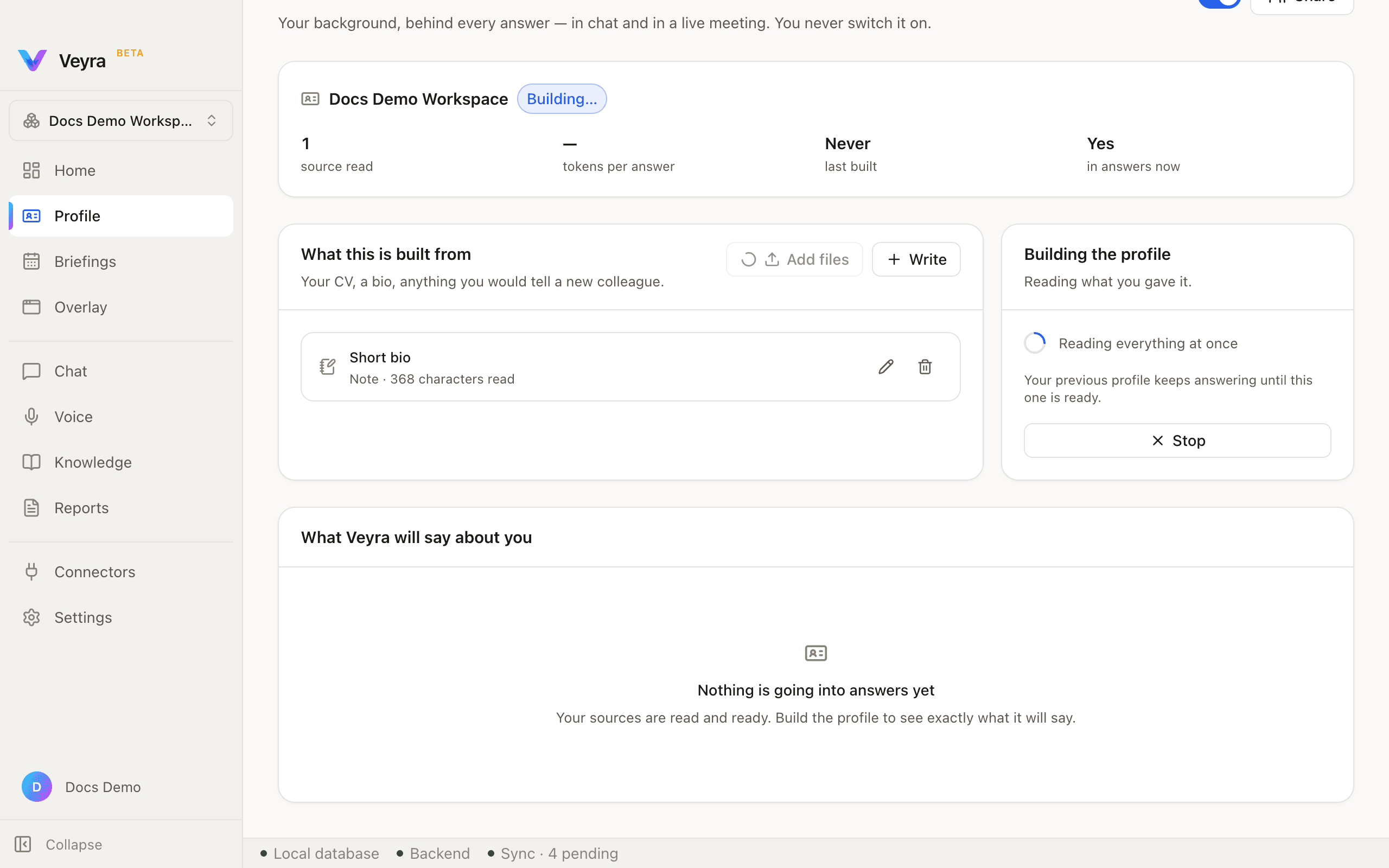This screenshot has height=868, width=1389.
Task: Click the Building... status badge
Action: [562, 99]
